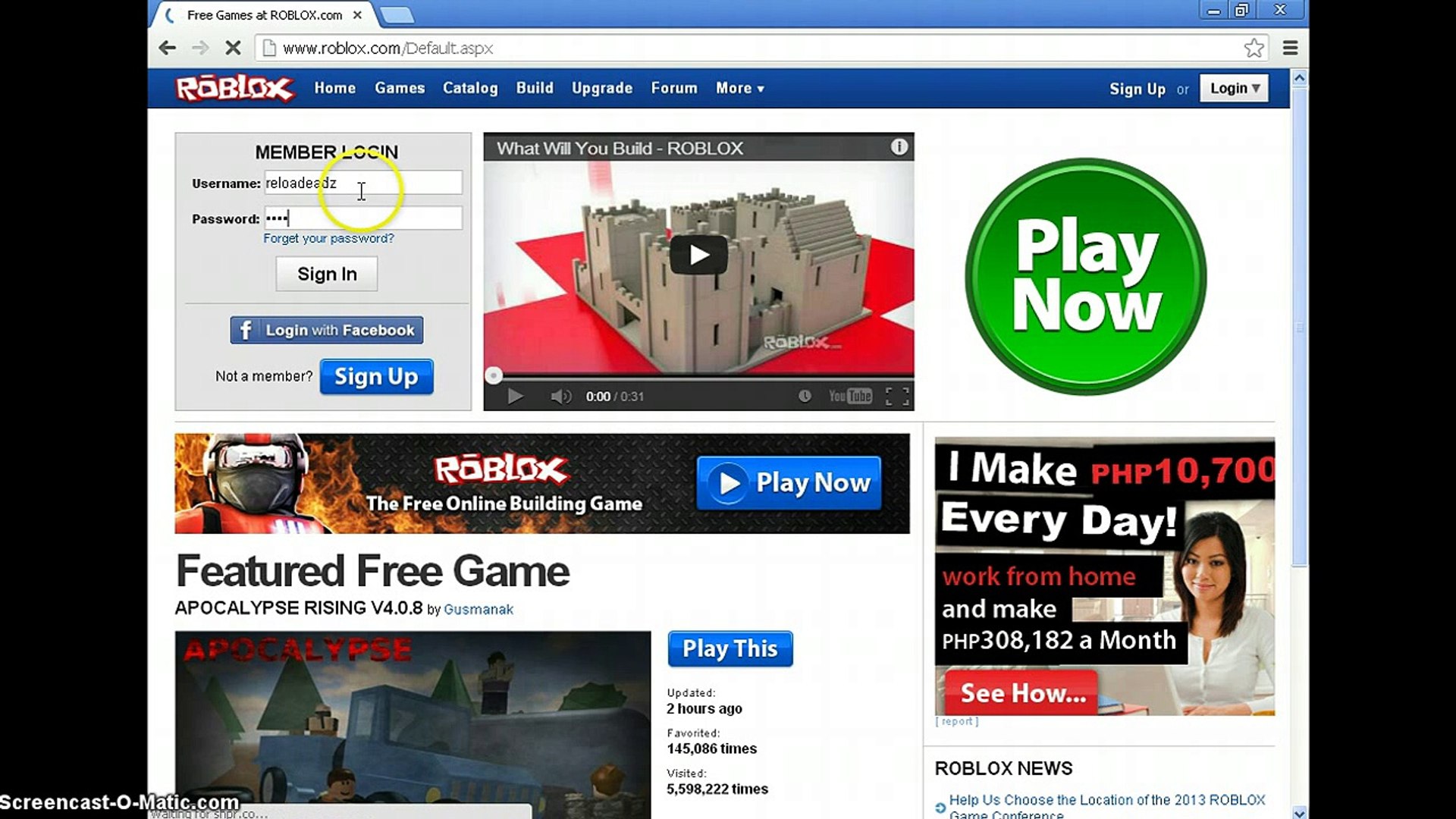Click the Username input field
The height and width of the screenshot is (819, 1456).
[362, 183]
